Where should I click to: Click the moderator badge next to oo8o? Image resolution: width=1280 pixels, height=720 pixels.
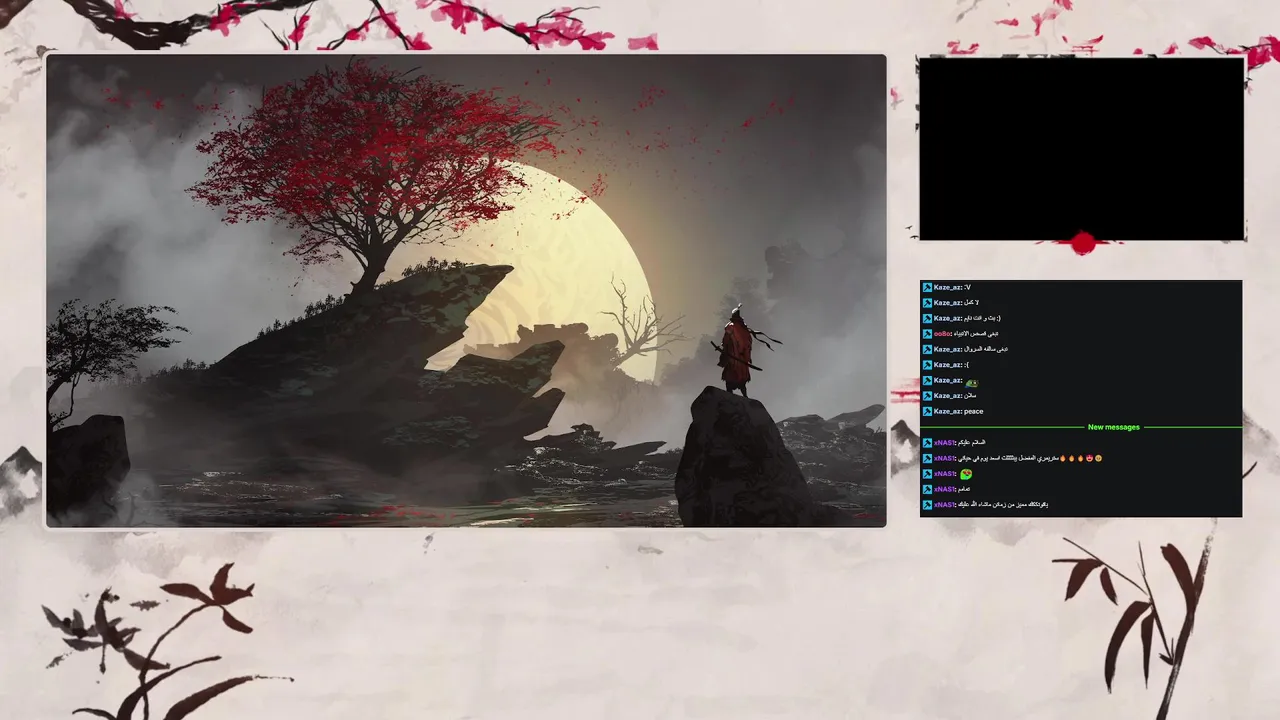click(x=927, y=334)
